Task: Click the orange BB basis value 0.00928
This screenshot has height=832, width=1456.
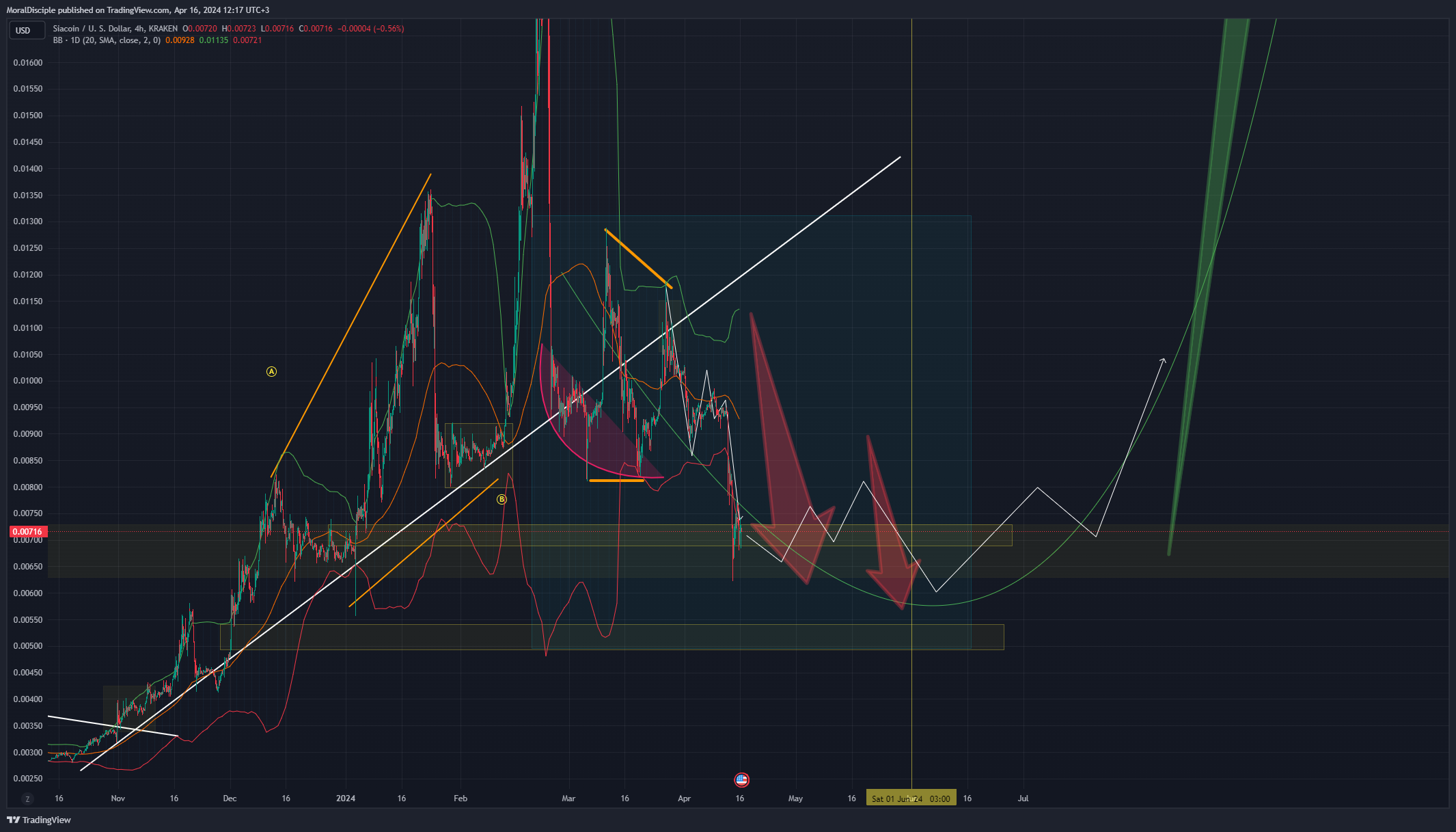Action: coord(180,40)
